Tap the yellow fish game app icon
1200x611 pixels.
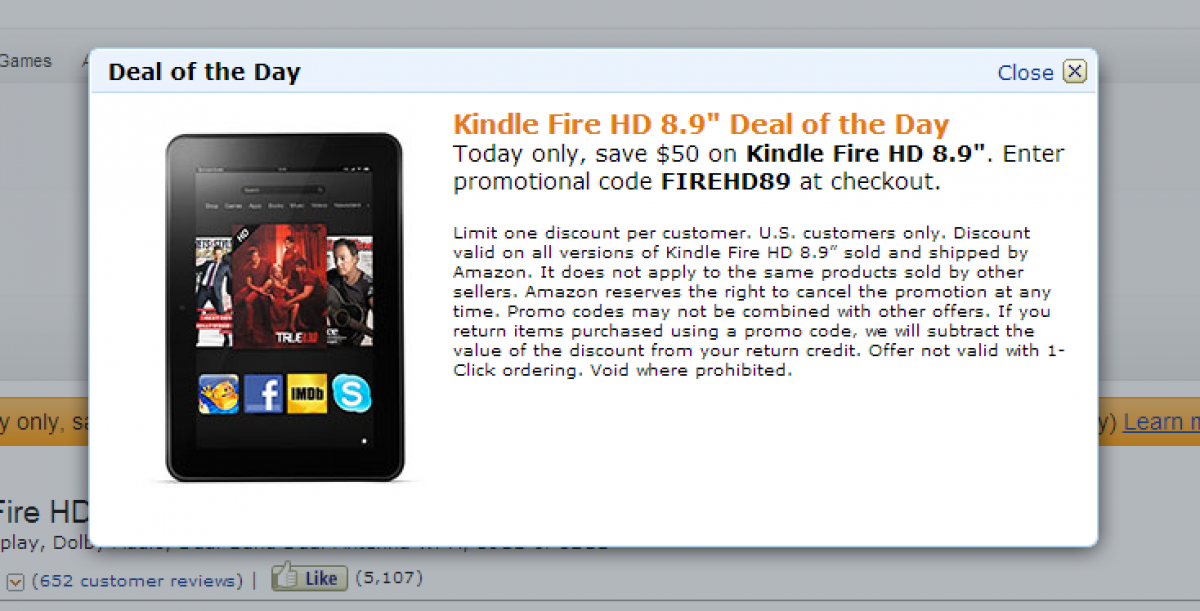(218, 393)
